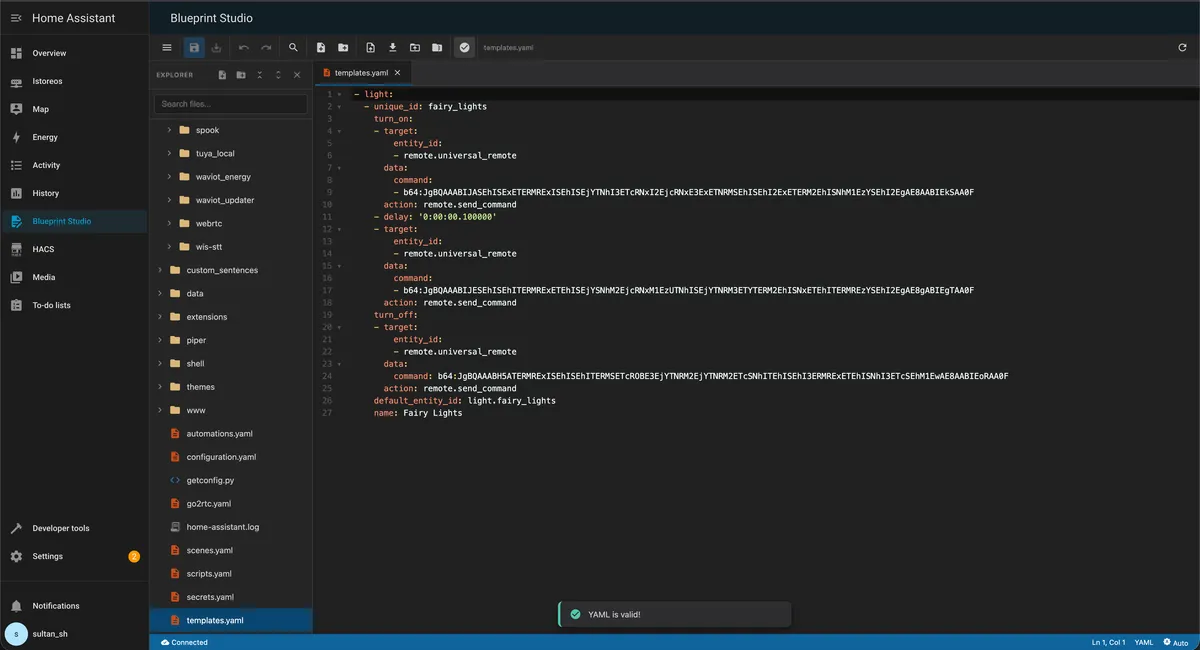Open the Media browser

[74, 277]
